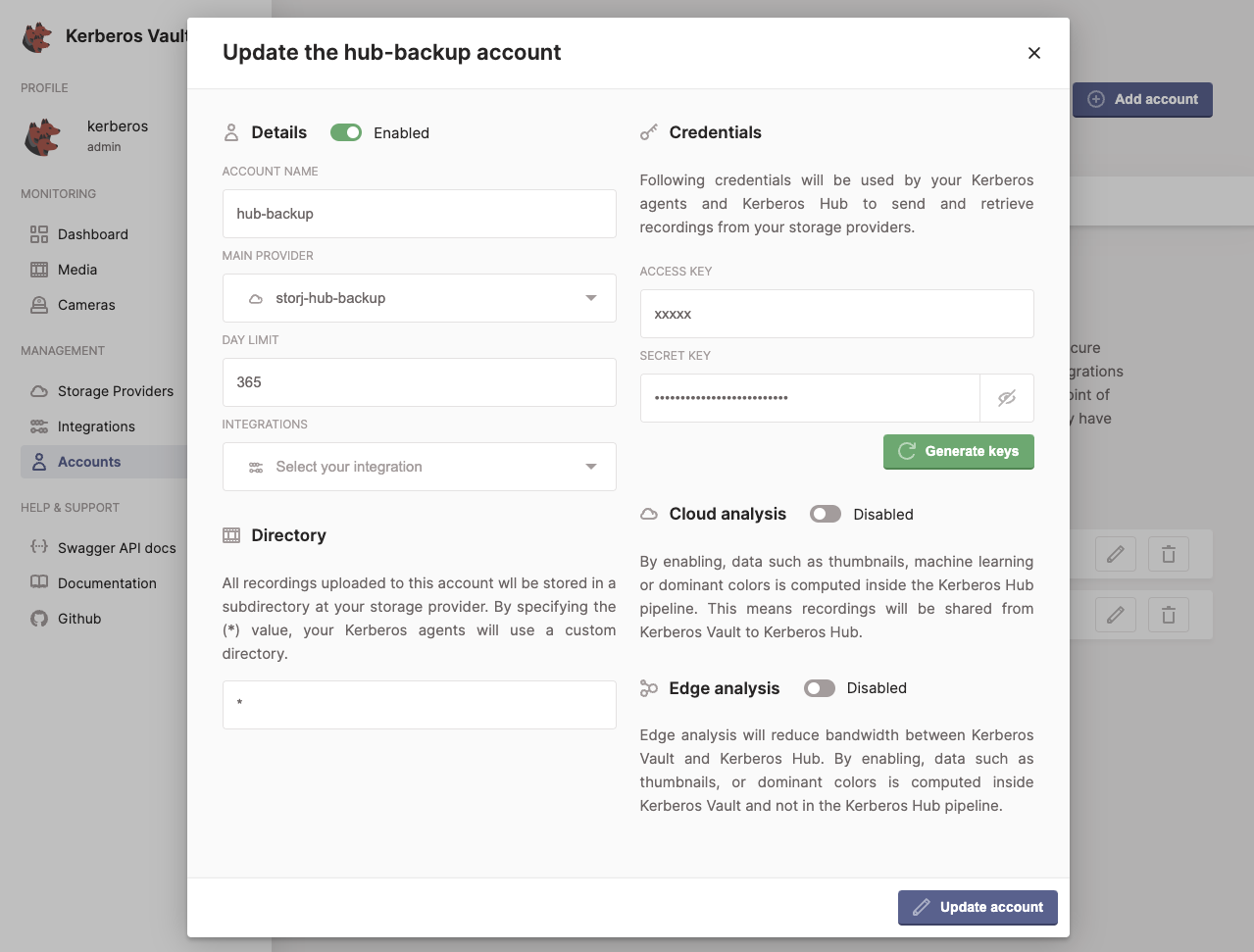Click the Kerberos Vault logo icon

[36, 36]
